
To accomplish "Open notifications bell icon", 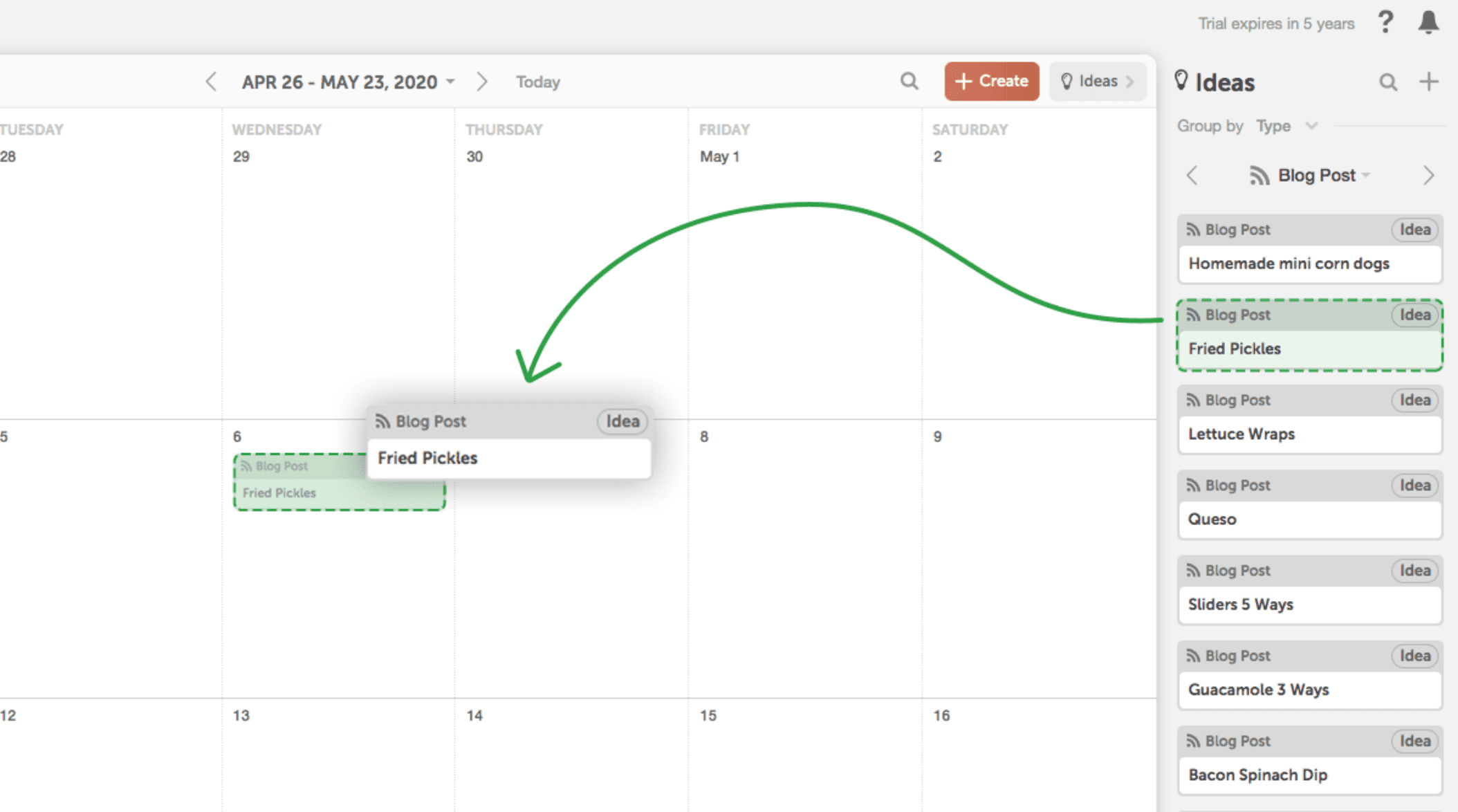I will point(1428,23).
